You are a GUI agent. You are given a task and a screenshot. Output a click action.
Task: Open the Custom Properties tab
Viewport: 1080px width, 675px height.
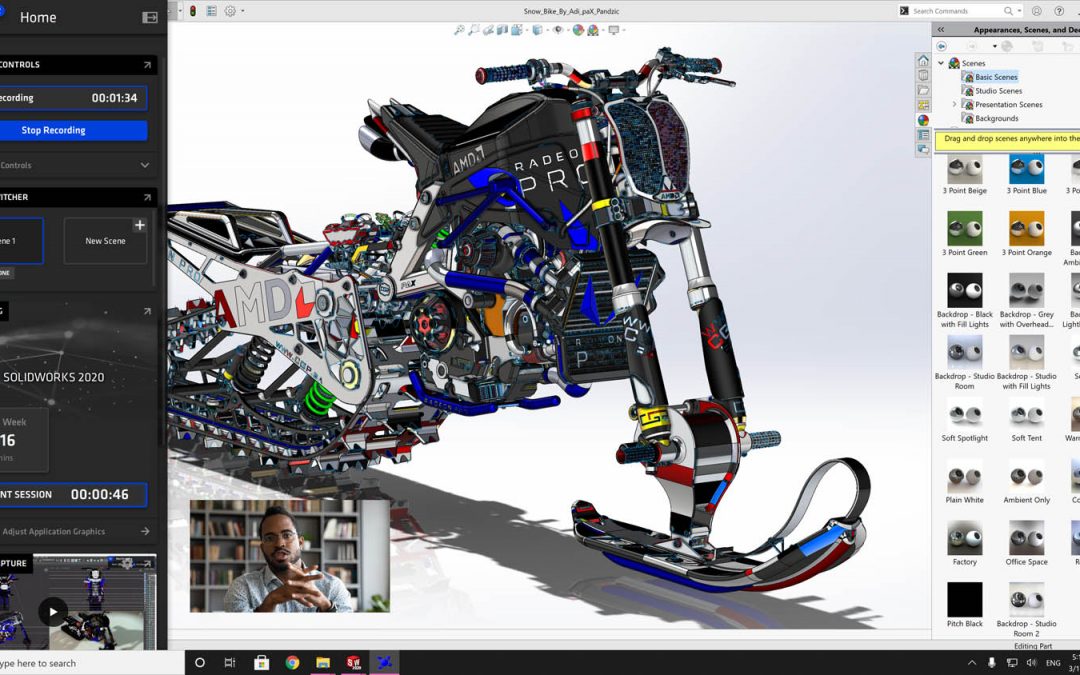tap(924, 135)
